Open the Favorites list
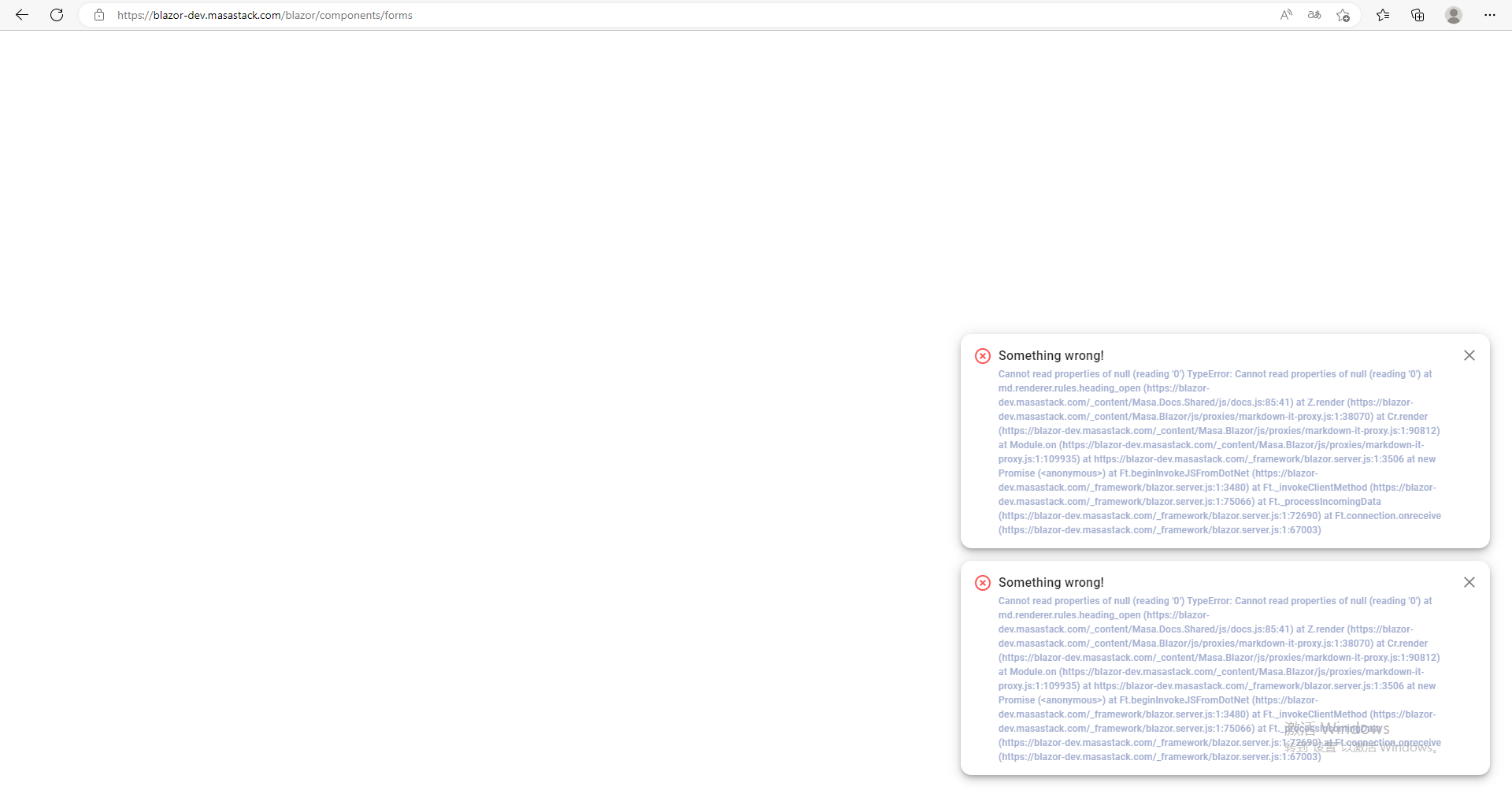 click(1384, 15)
